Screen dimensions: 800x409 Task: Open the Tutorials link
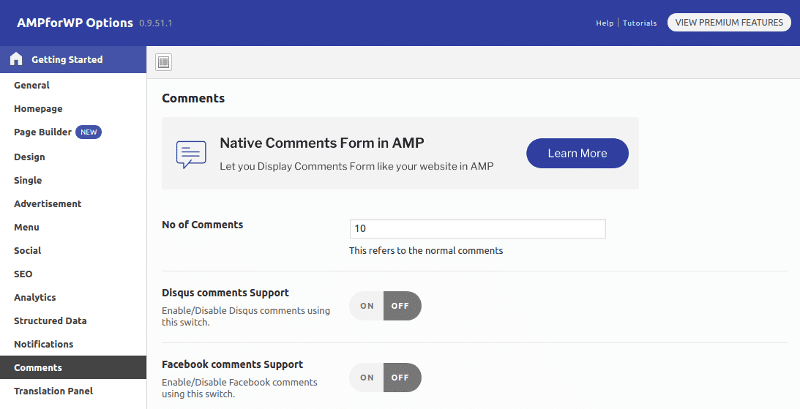coord(640,23)
